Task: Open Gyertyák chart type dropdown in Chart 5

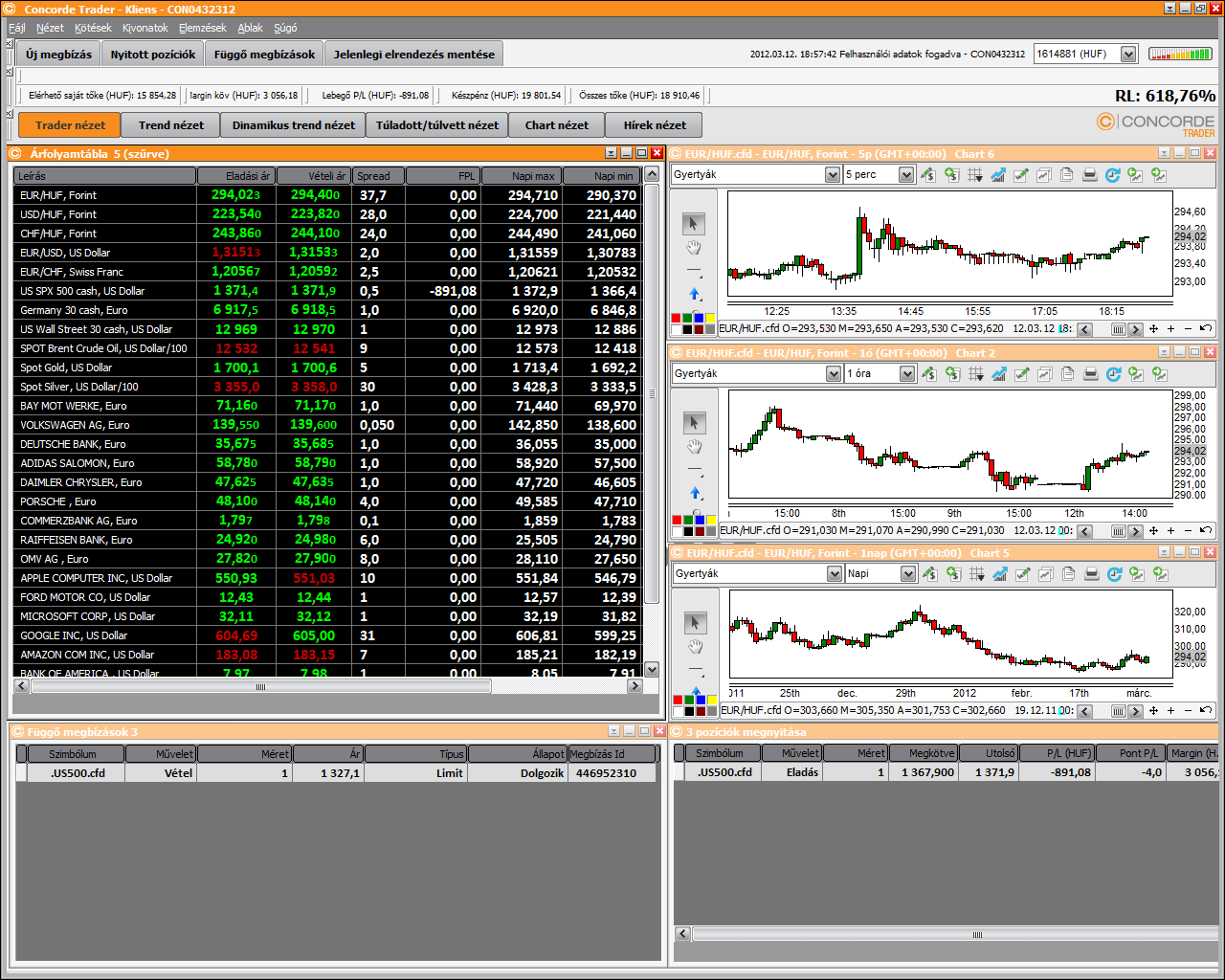Action: tap(835, 574)
